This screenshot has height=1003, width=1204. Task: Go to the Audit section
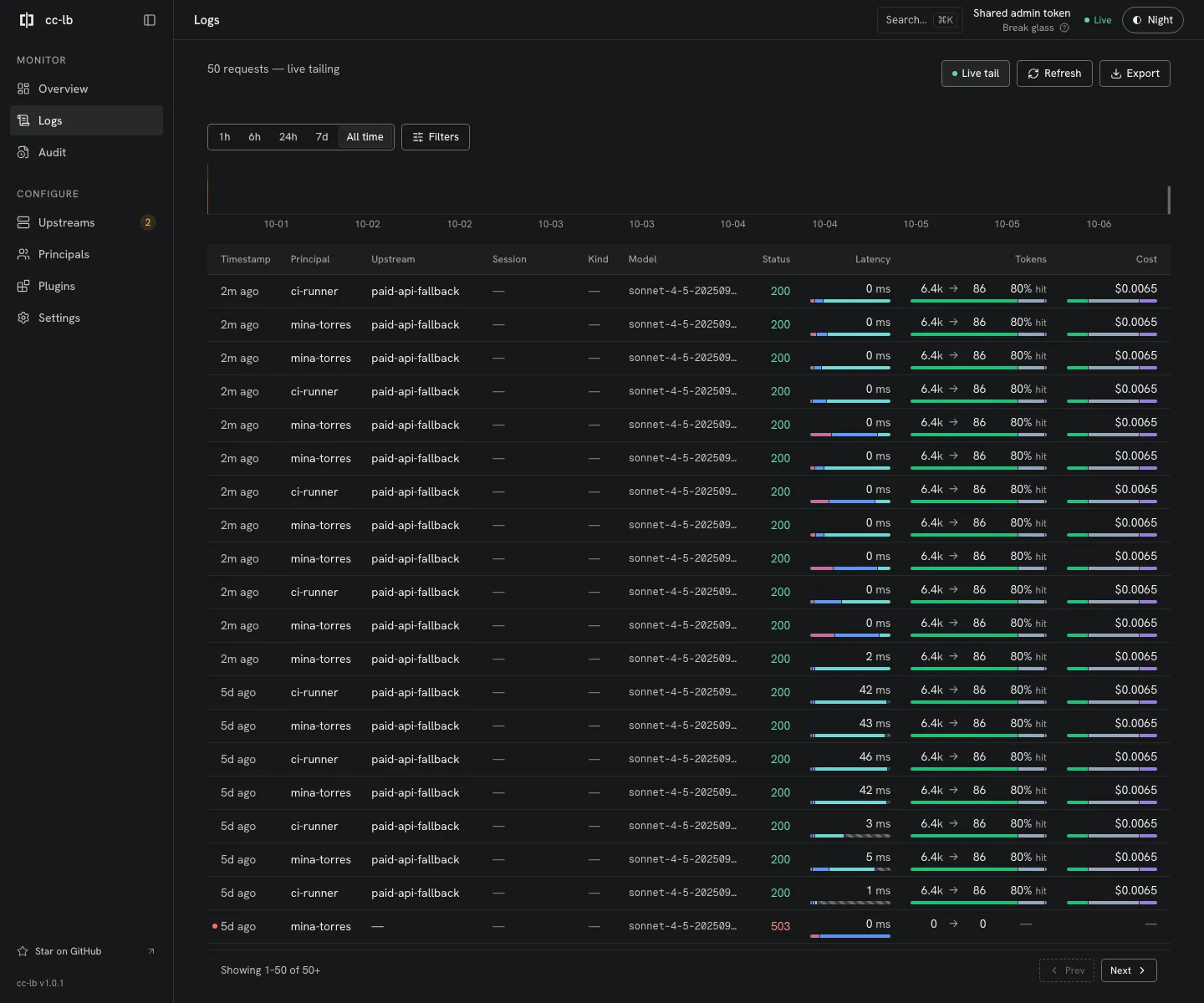tap(86, 152)
